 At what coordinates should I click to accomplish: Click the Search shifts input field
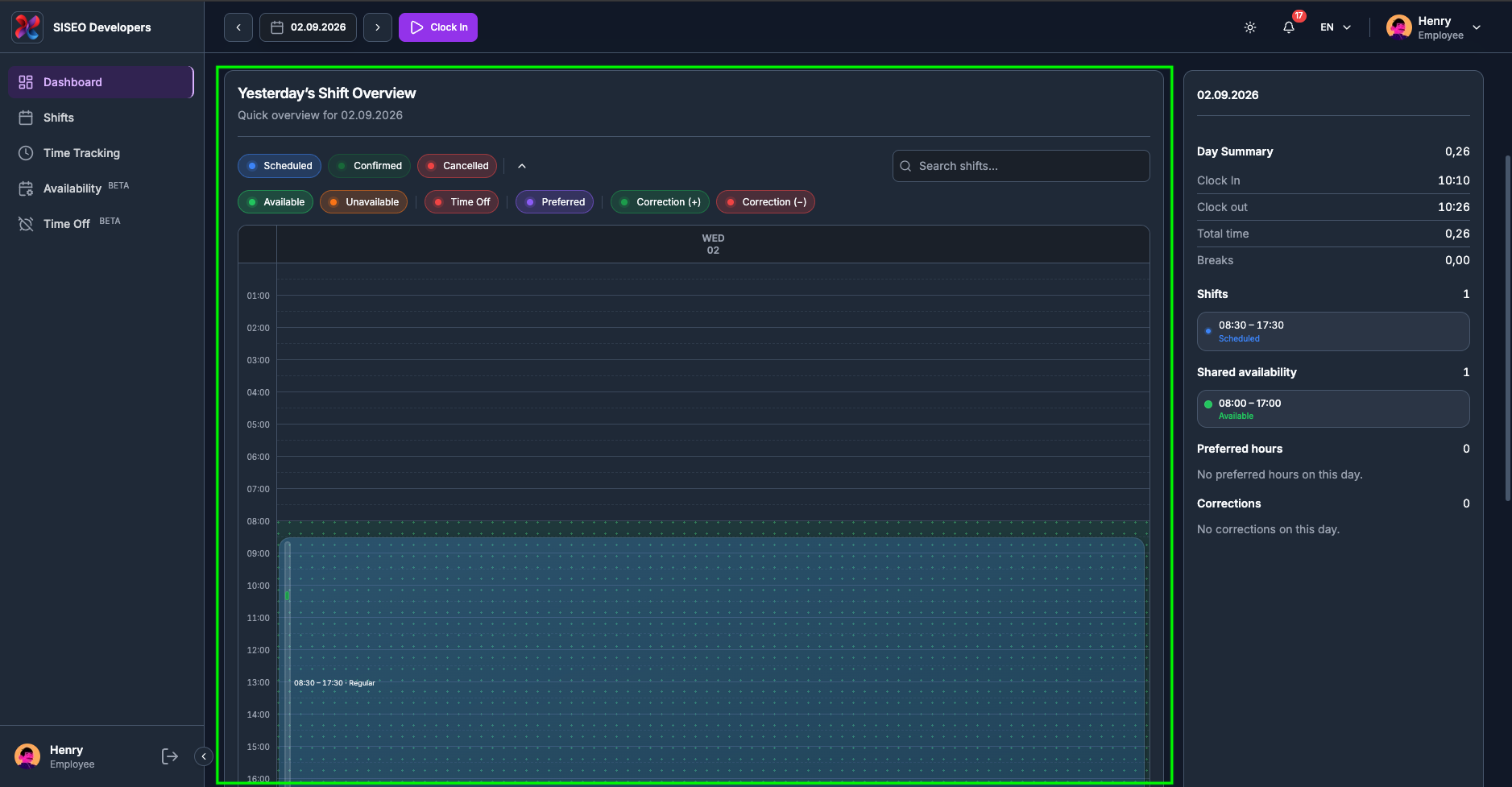click(x=1021, y=166)
